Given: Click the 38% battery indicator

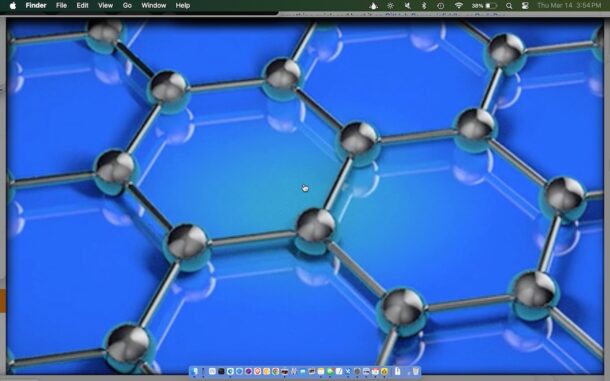Looking at the screenshot, I should 484,5.
